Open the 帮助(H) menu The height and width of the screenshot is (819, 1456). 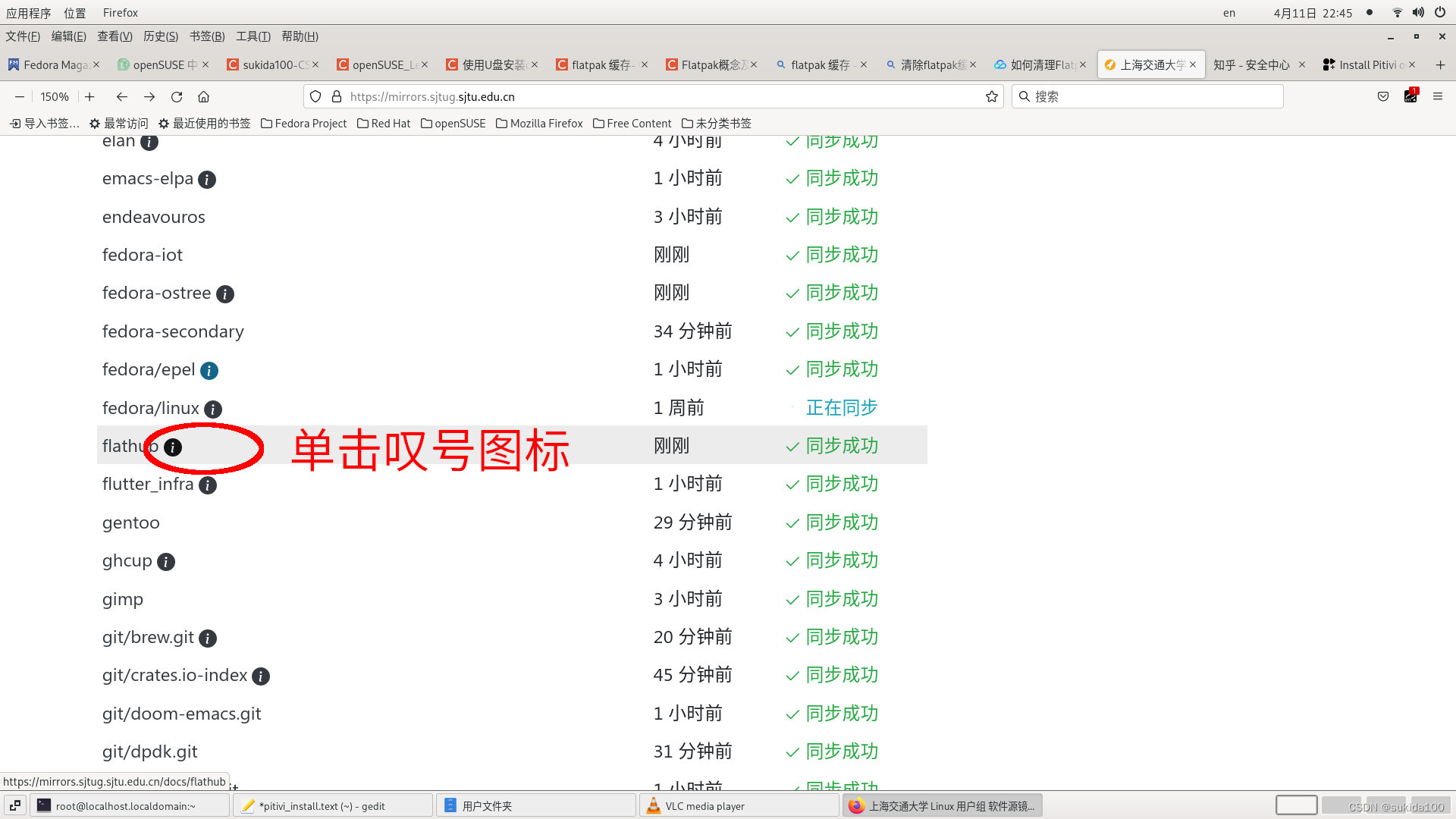coord(300,36)
